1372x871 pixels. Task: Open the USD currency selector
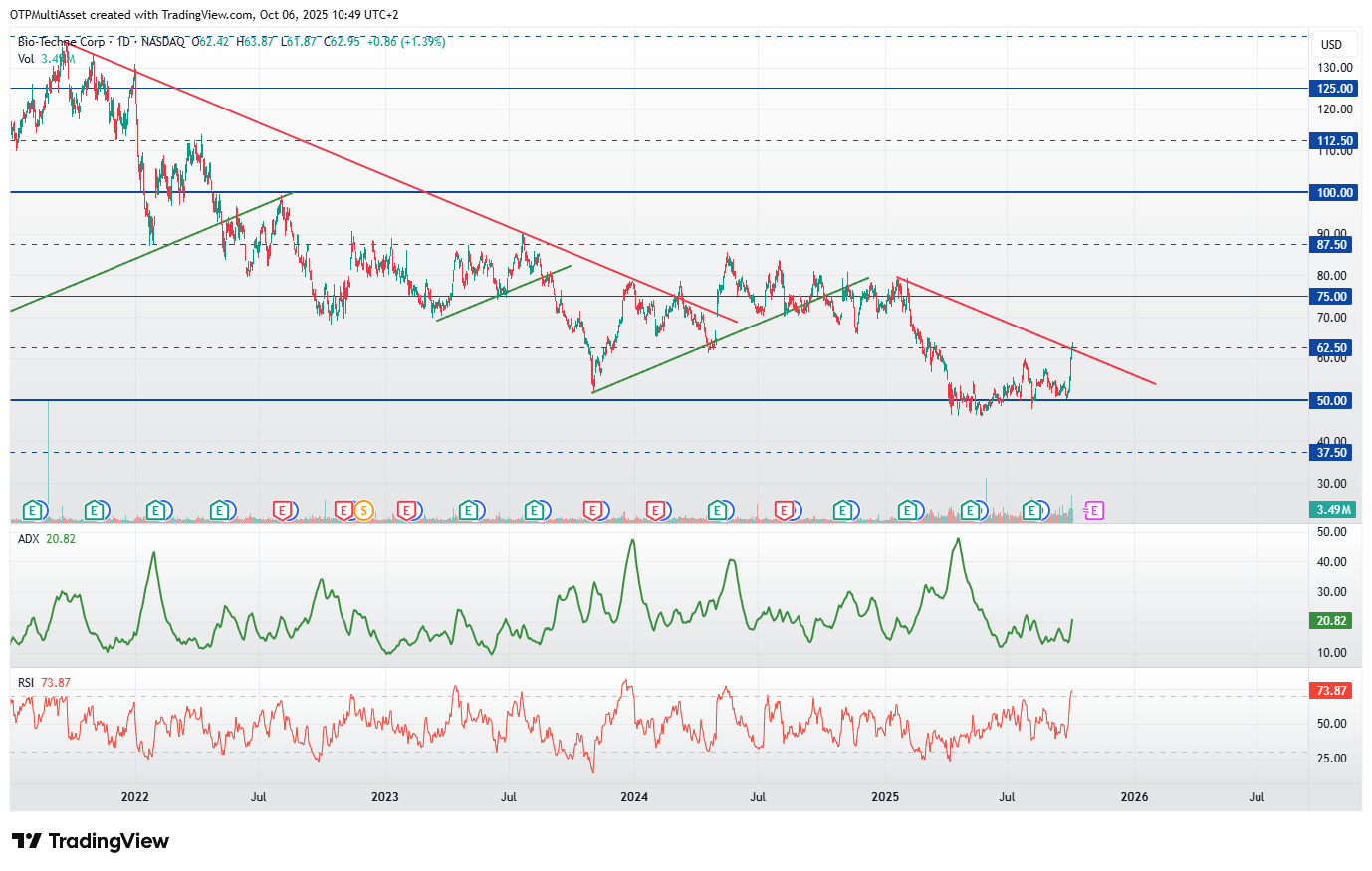click(x=1331, y=44)
